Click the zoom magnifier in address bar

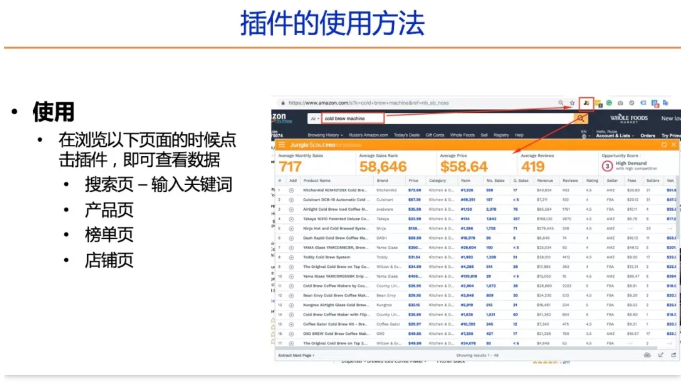point(561,103)
